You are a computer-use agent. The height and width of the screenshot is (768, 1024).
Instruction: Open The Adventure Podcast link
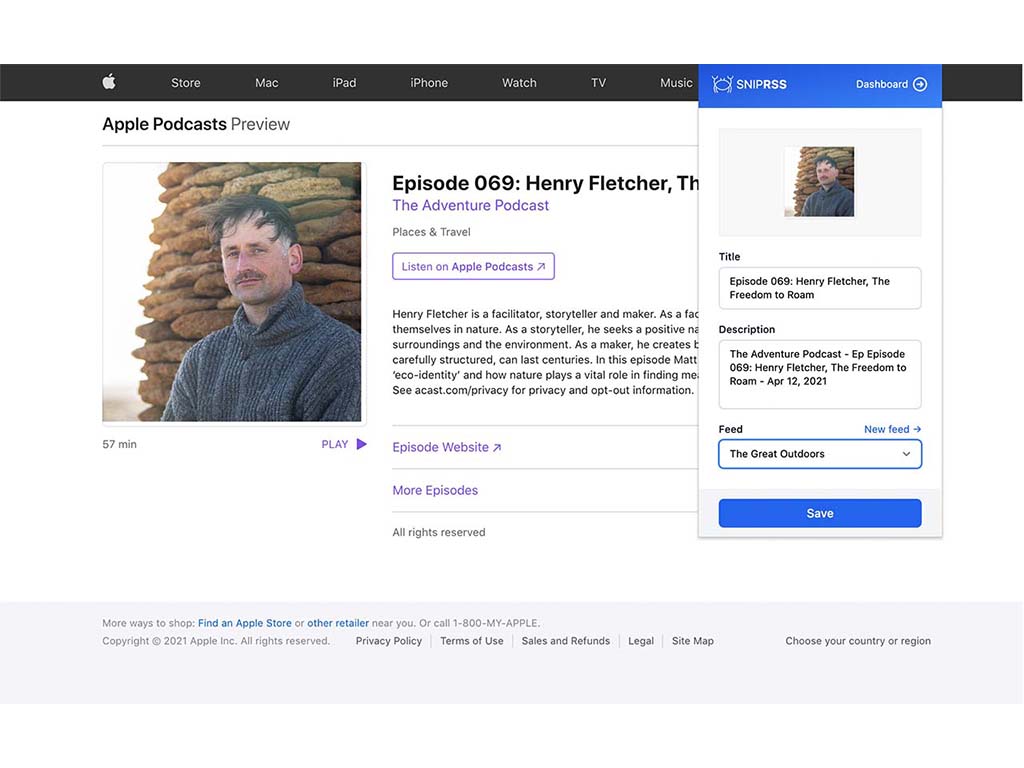pyautogui.click(x=470, y=205)
